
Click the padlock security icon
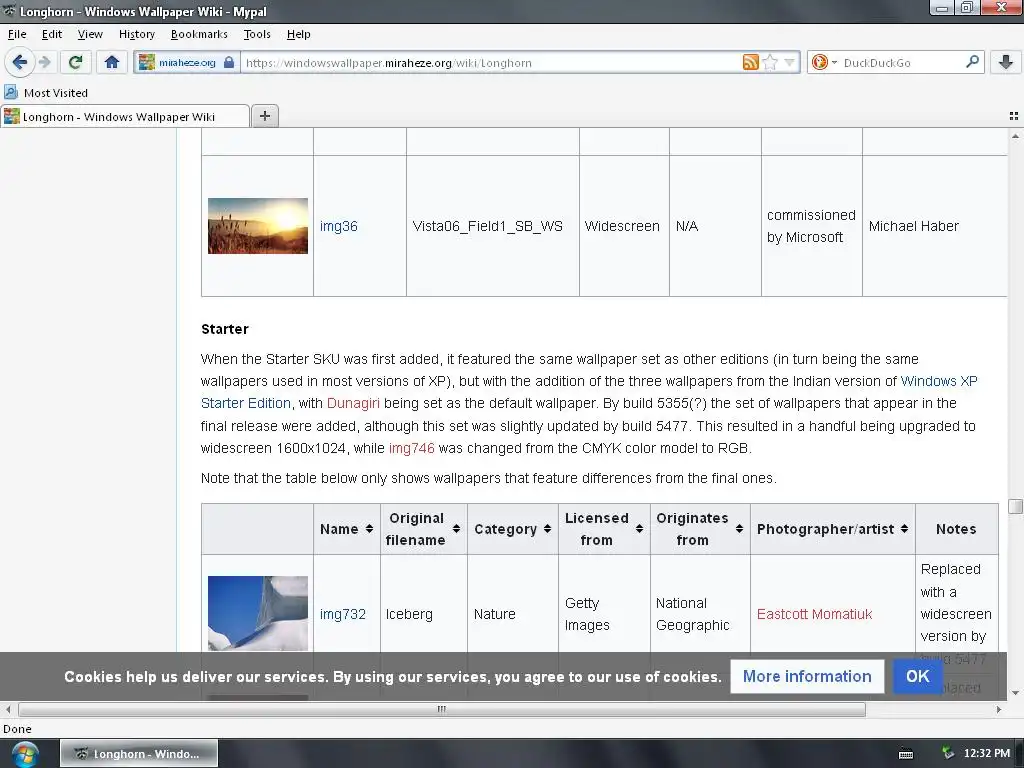click(x=229, y=63)
